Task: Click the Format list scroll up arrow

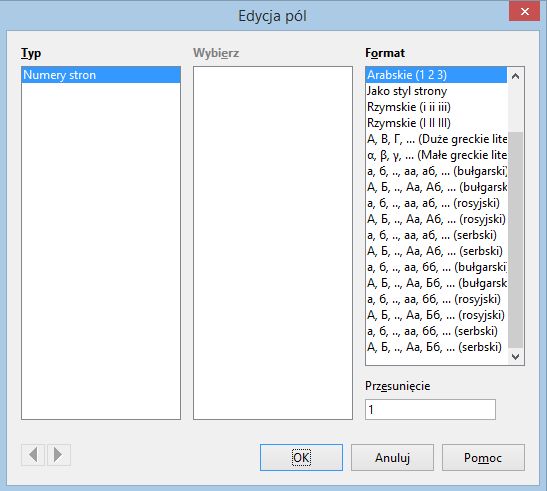Action: tap(515, 76)
